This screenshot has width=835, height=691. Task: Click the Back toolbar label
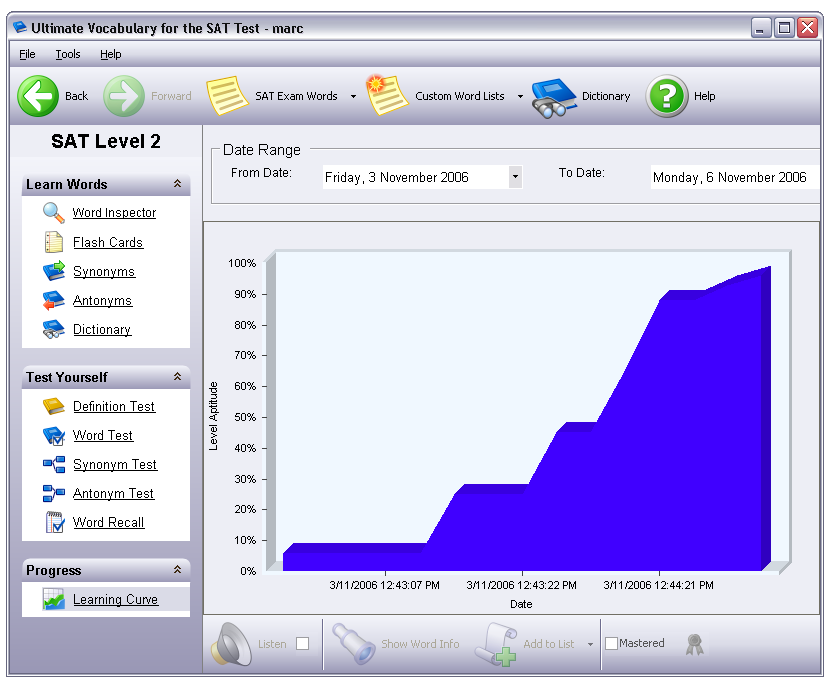[77, 96]
